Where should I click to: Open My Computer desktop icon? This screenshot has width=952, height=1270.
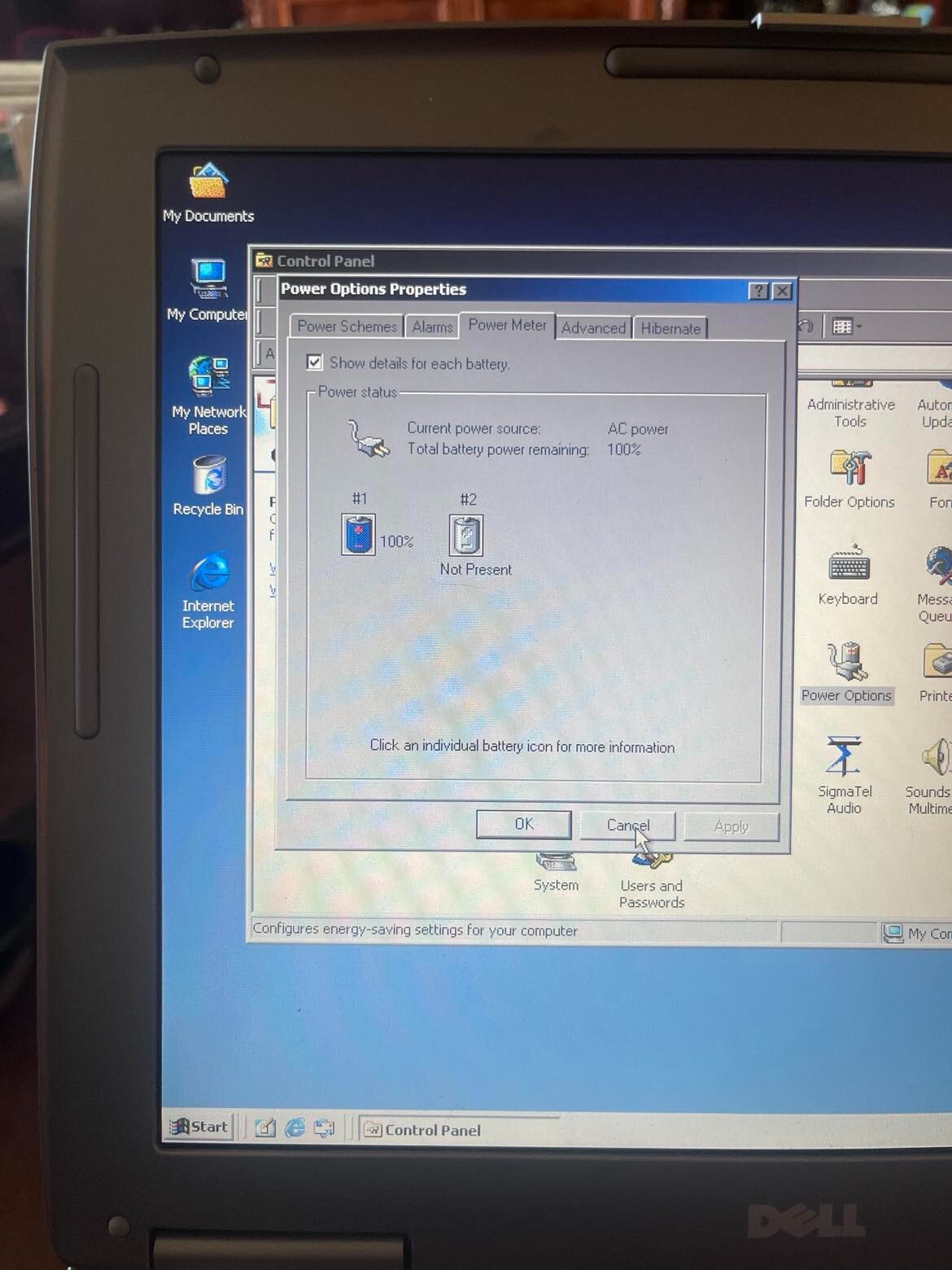pos(208,289)
